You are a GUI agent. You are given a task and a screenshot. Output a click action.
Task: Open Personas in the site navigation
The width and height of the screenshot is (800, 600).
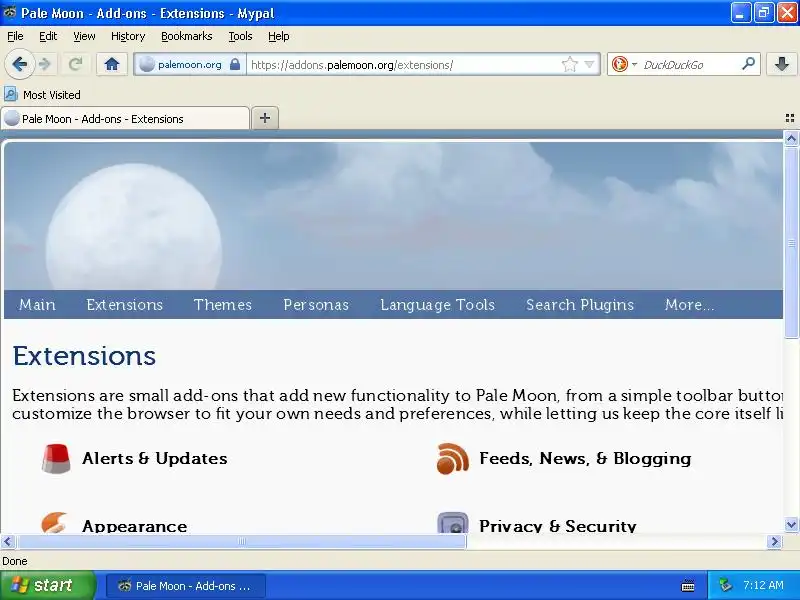(x=316, y=305)
